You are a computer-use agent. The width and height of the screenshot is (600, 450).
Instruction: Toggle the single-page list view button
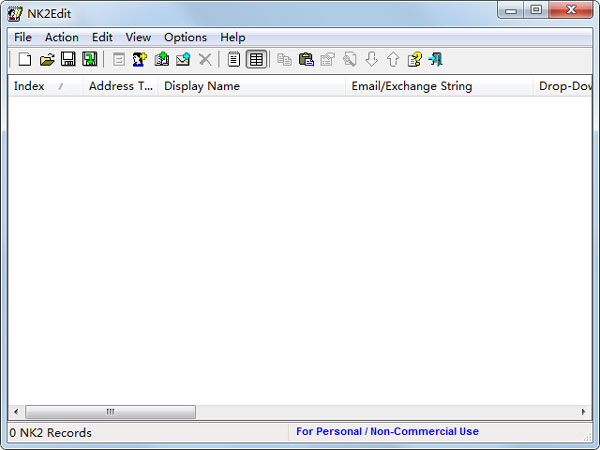(x=234, y=60)
